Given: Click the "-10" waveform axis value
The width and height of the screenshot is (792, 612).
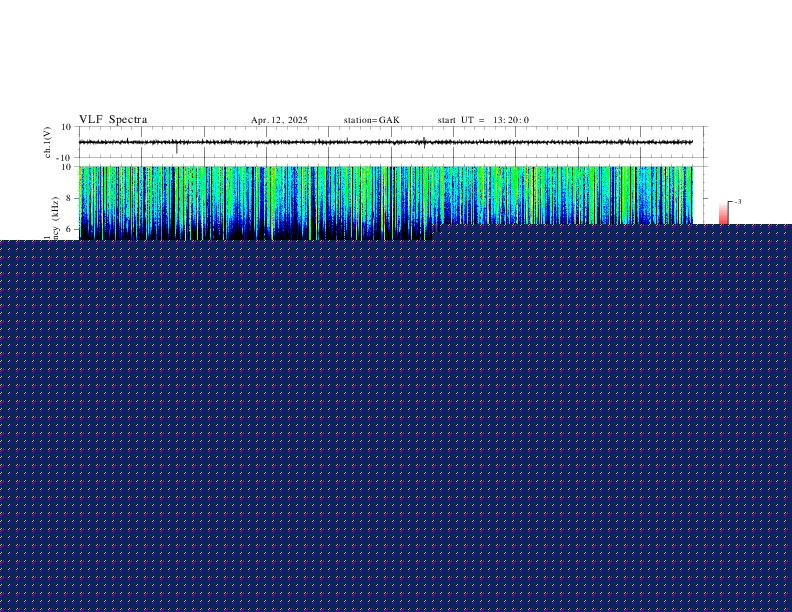Looking at the screenshot, I should 63,158.
